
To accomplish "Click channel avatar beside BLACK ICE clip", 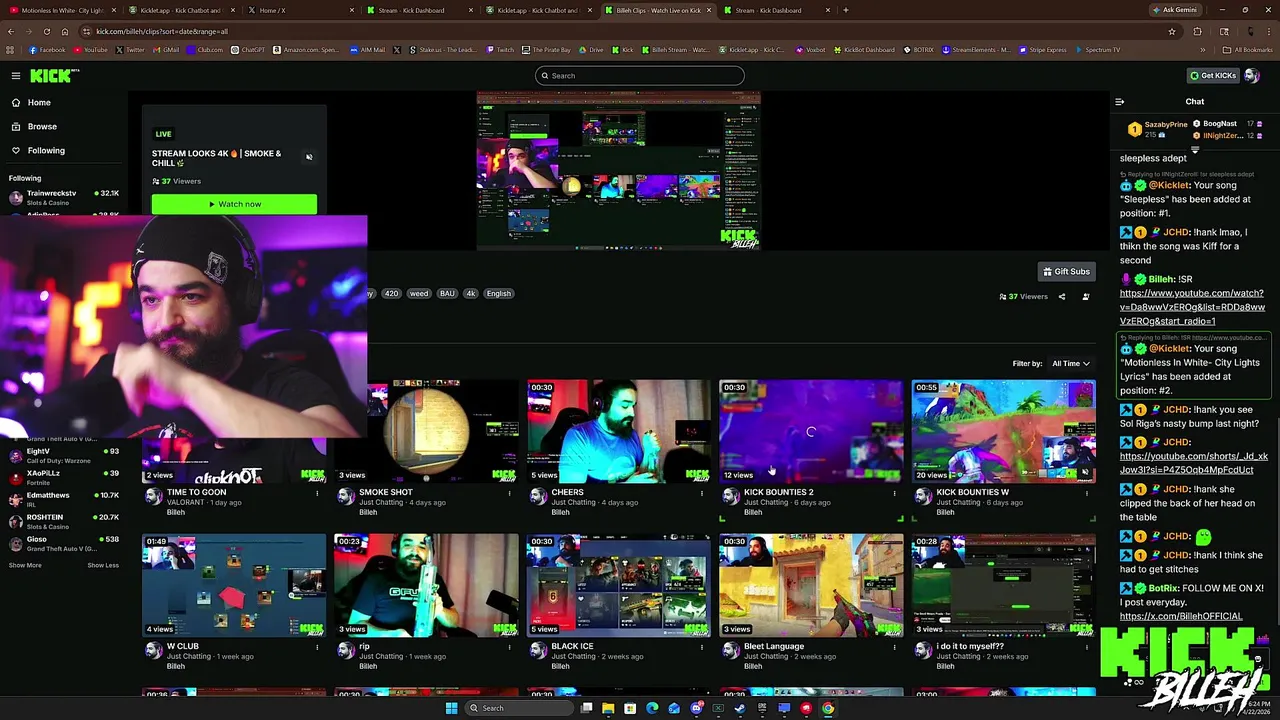I will click(538, 650).
